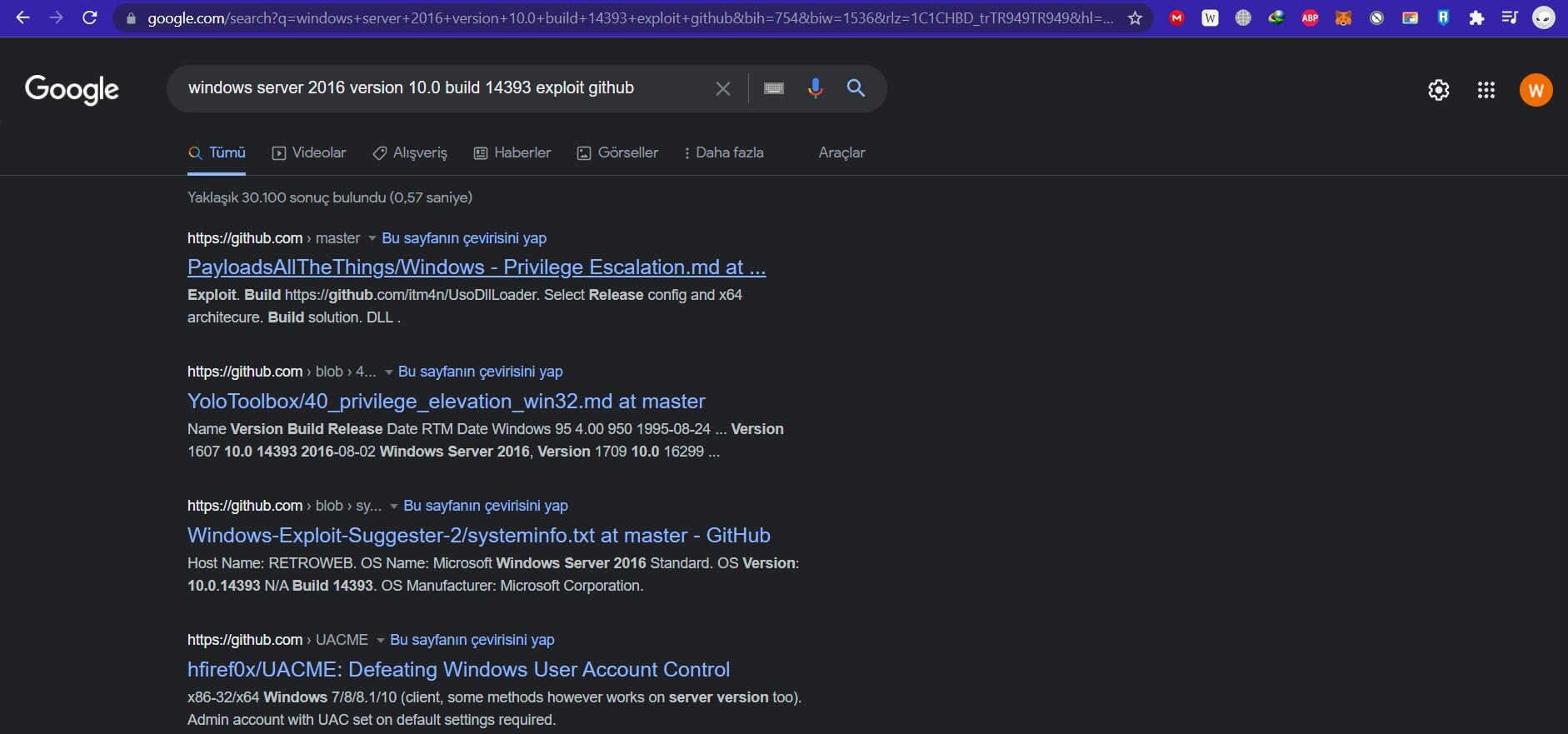Image resolution: width=1568 pixels, height=734 pixels.
Task: Clear the search query with the X icon
Action: coord(722,88)
